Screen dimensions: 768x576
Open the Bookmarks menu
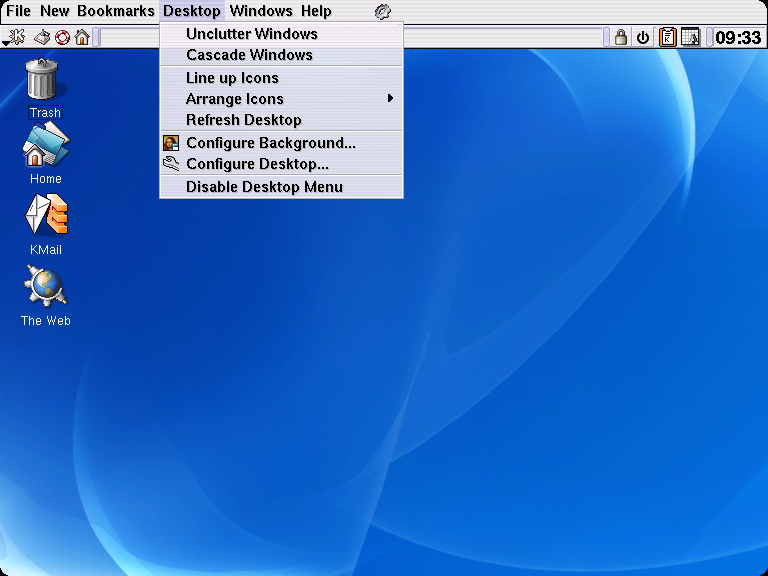[x=116, y=11]
